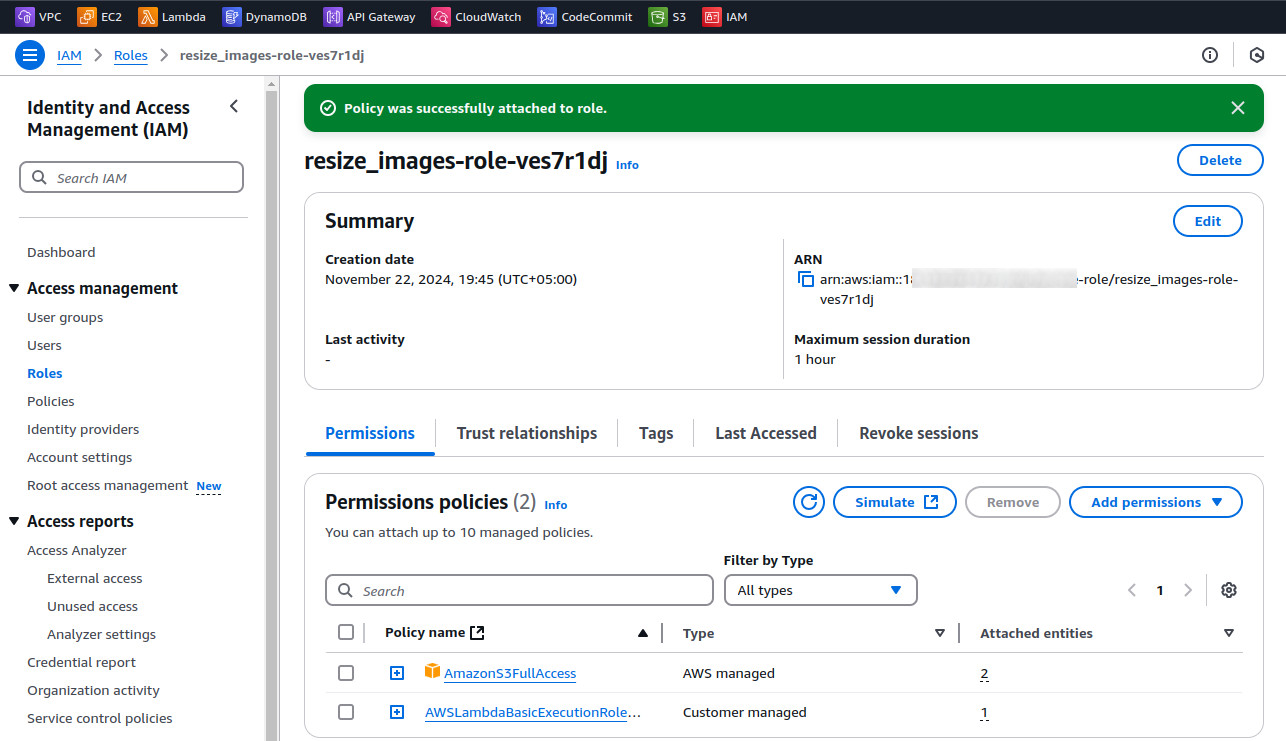The height and width of the screenshot is (741, 1286).
Task: Open Identity providers in sidebar
Action: coord(83,429)
